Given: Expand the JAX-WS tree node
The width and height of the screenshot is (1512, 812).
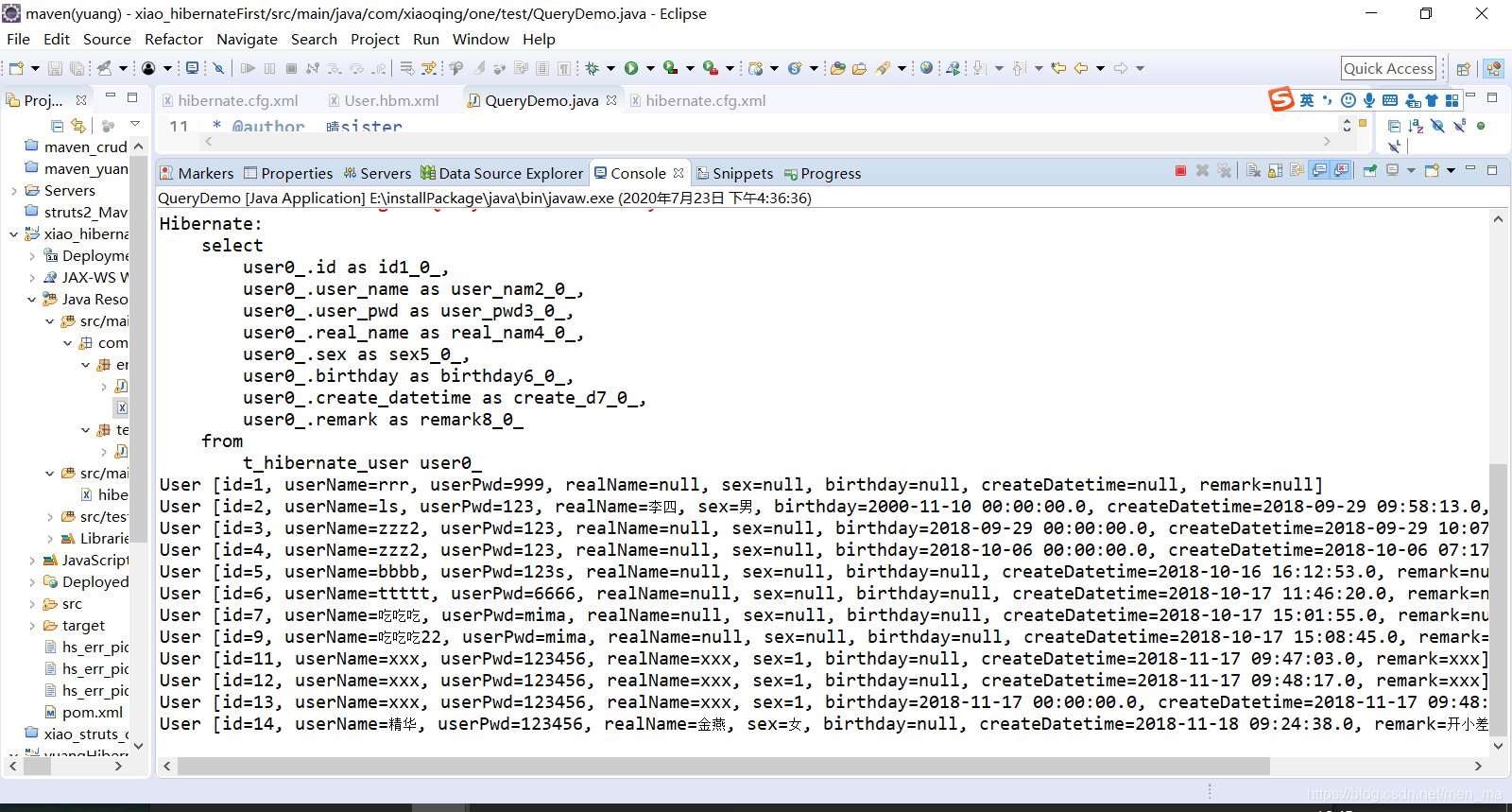Looking at the screenshot, I should click(32, 278).
